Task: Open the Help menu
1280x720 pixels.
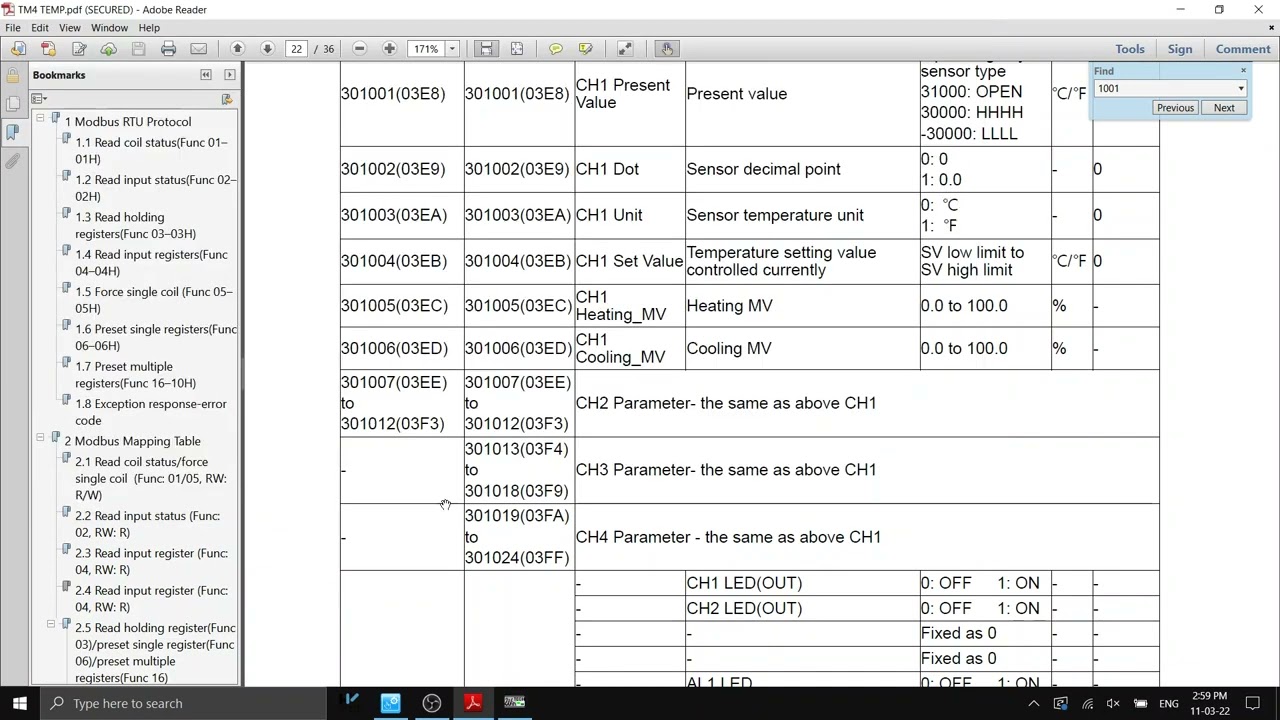Action: point(149,27)
